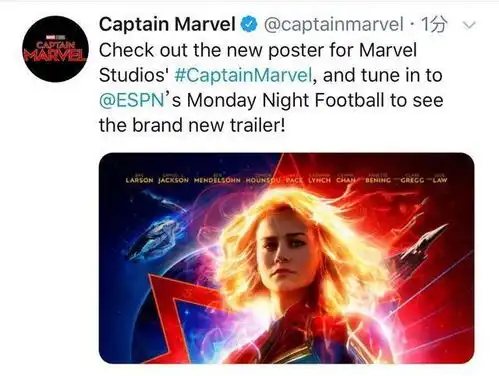Click the blue verified badge icon

(x=249, y=24)
